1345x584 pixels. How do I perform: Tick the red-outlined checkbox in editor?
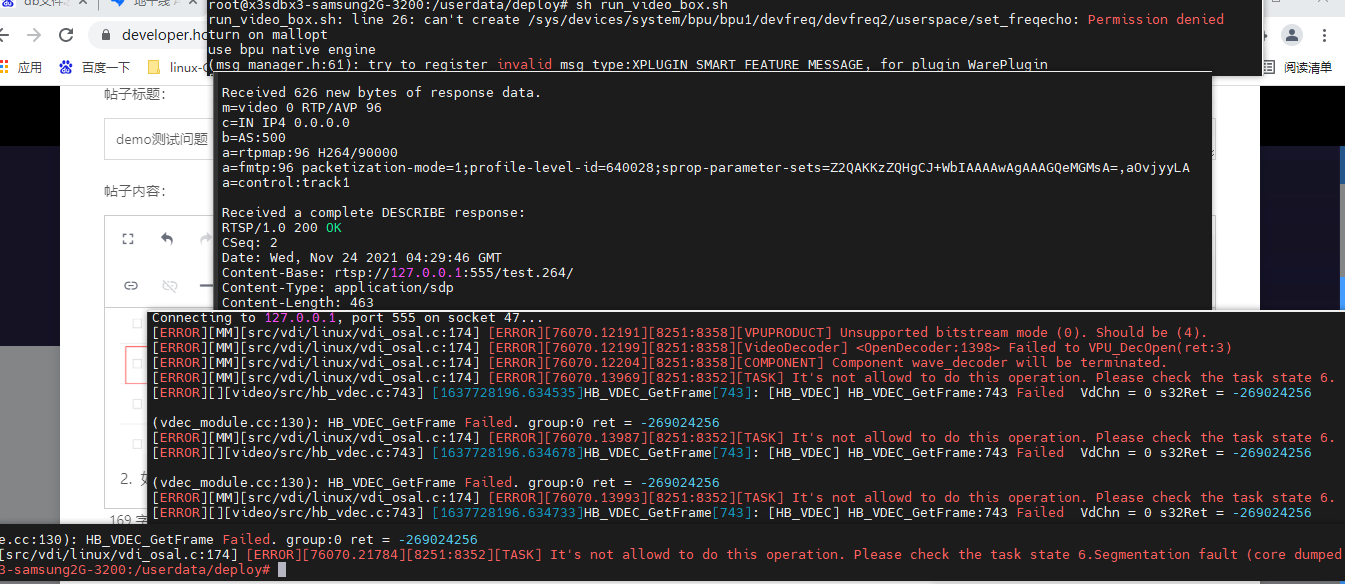136,364
